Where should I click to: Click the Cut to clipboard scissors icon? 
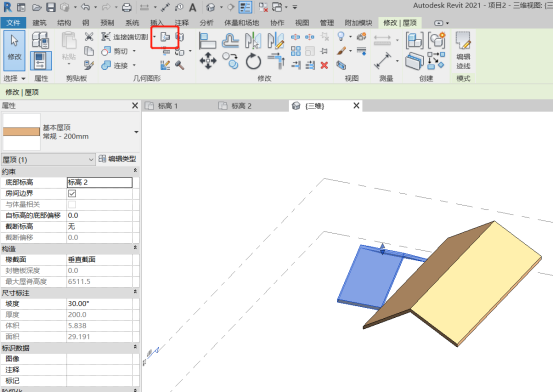(x=89, y=37)
